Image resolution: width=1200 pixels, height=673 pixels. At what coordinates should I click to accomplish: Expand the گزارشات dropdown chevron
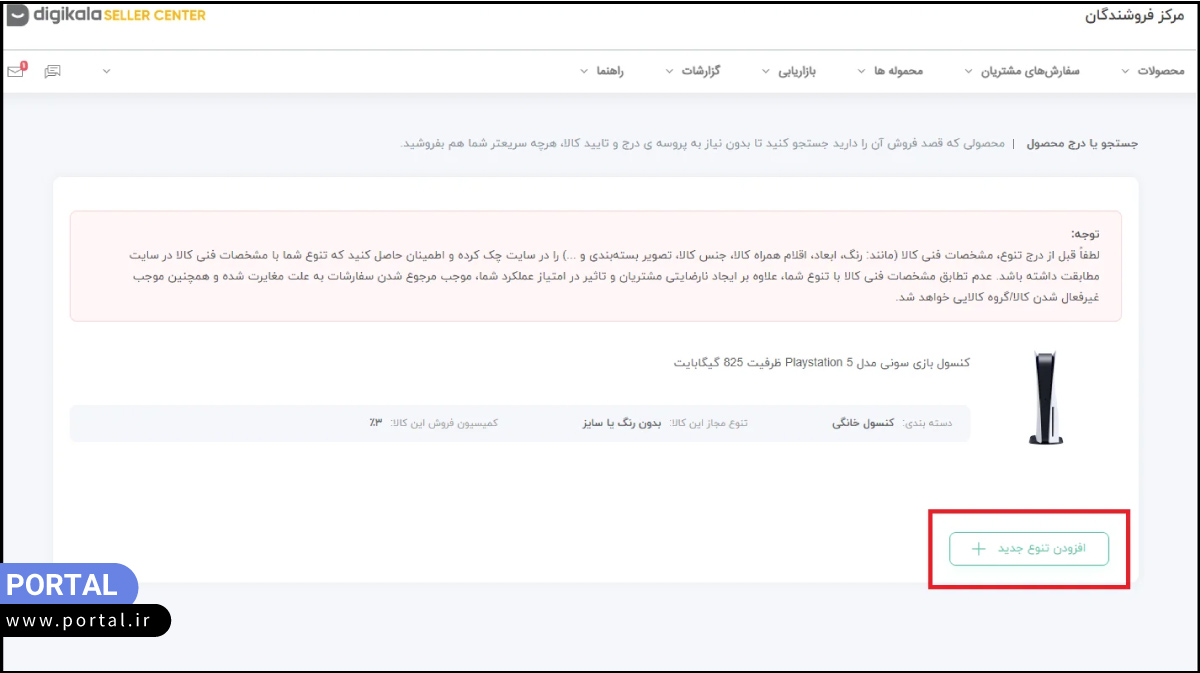pos(671,70)
